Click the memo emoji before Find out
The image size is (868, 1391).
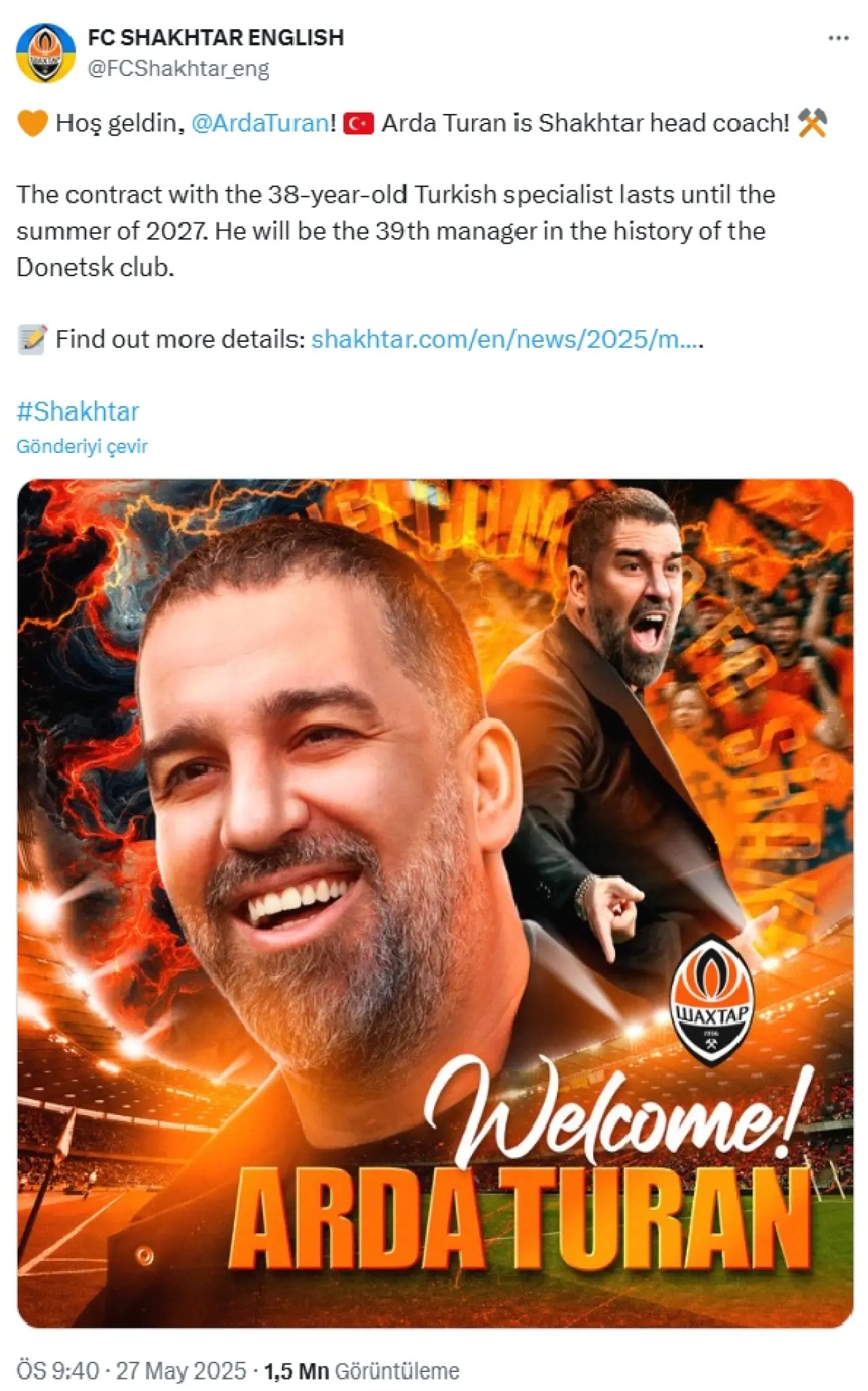click(x=33, y=339)
